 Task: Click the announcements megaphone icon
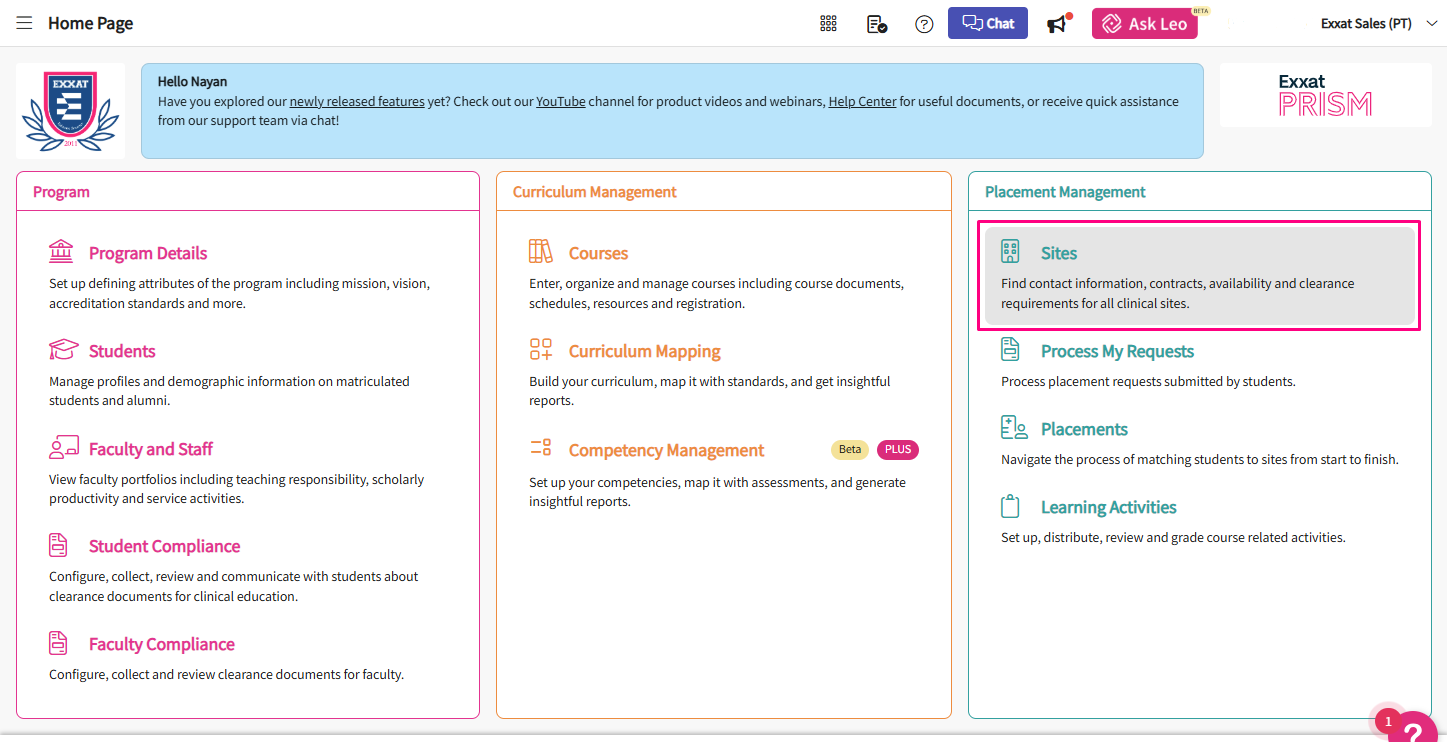click(x=1057, y=24)
